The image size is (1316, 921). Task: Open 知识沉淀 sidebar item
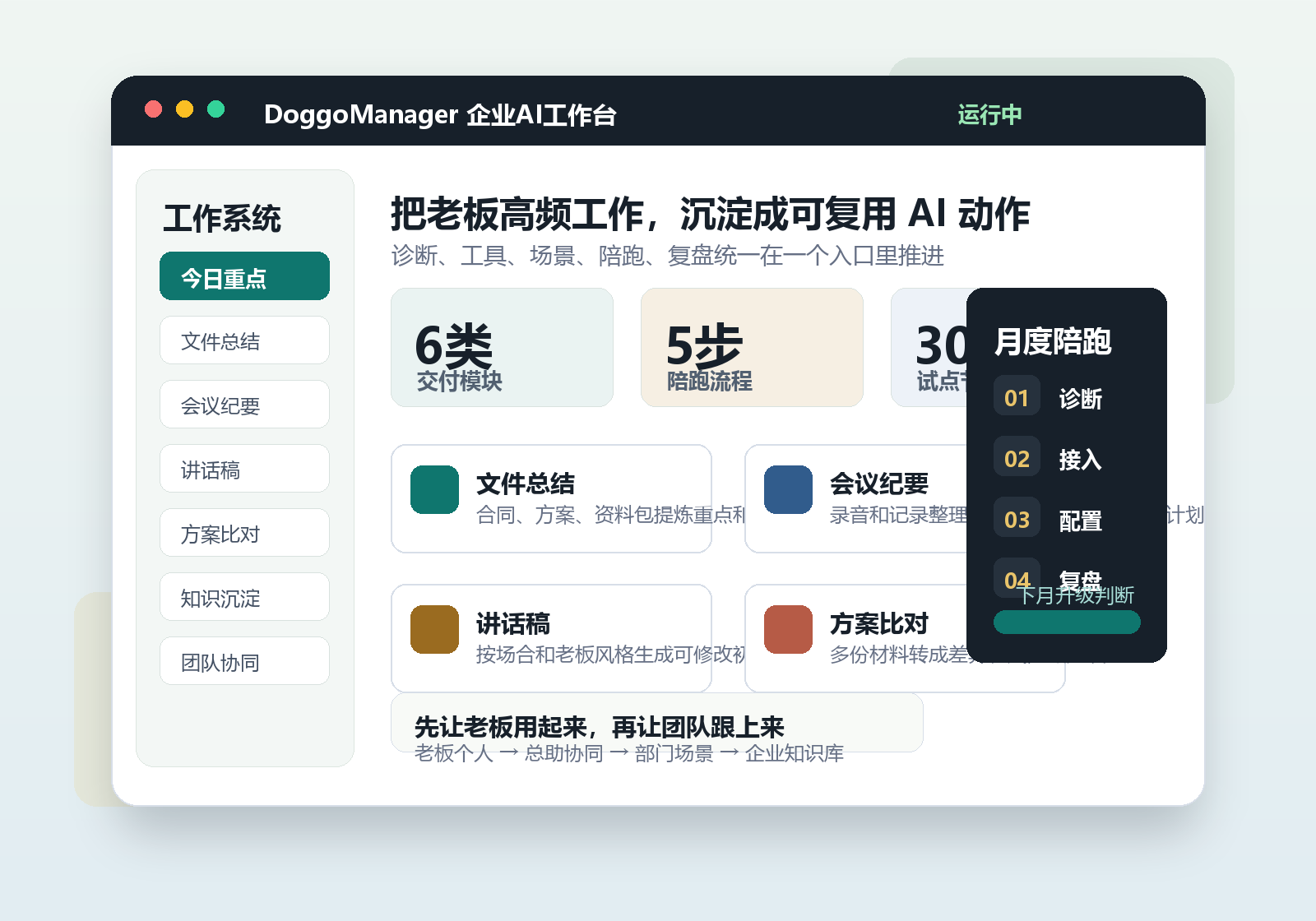[244, 597]
